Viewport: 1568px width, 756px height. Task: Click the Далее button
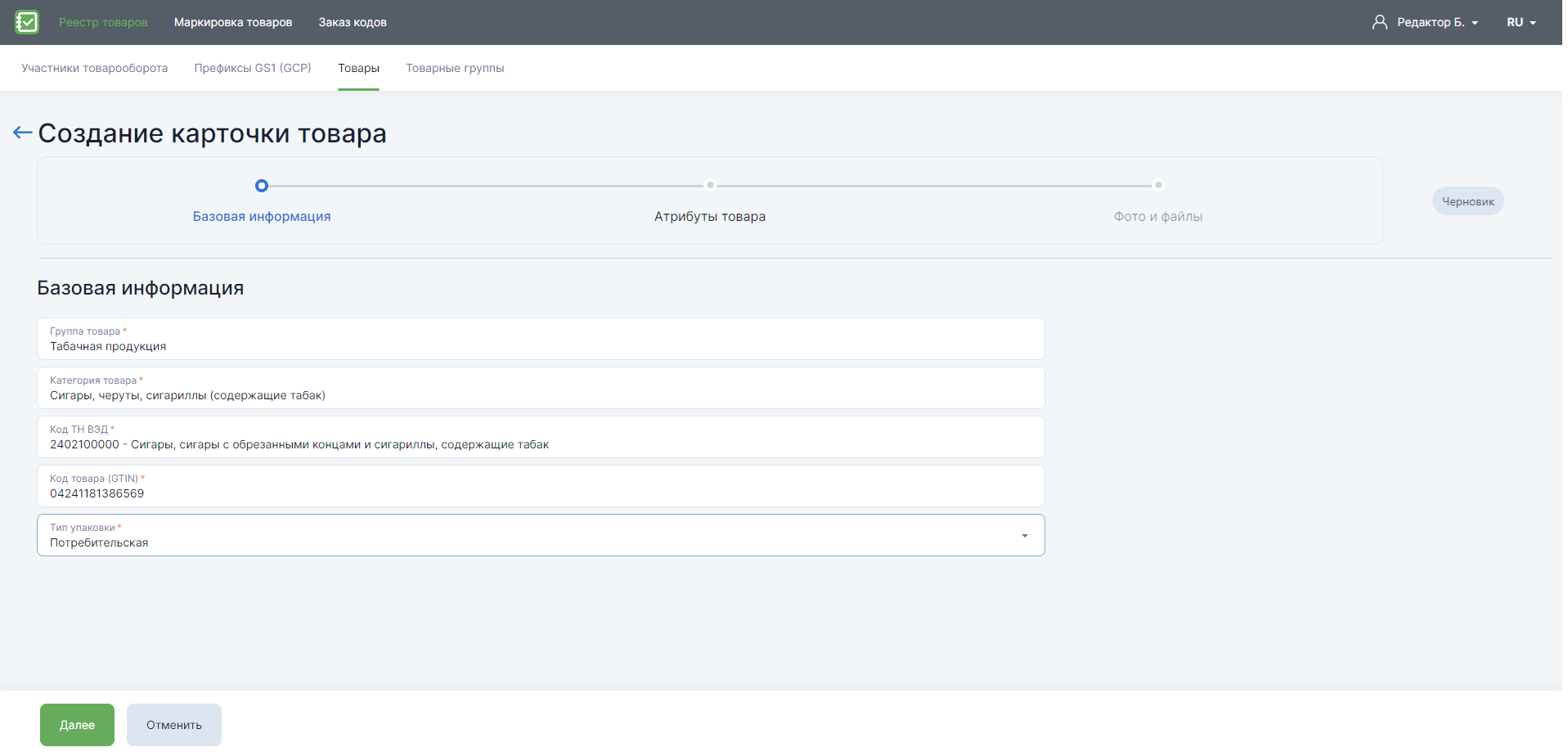pyautogui.click(x=77, y=725)
